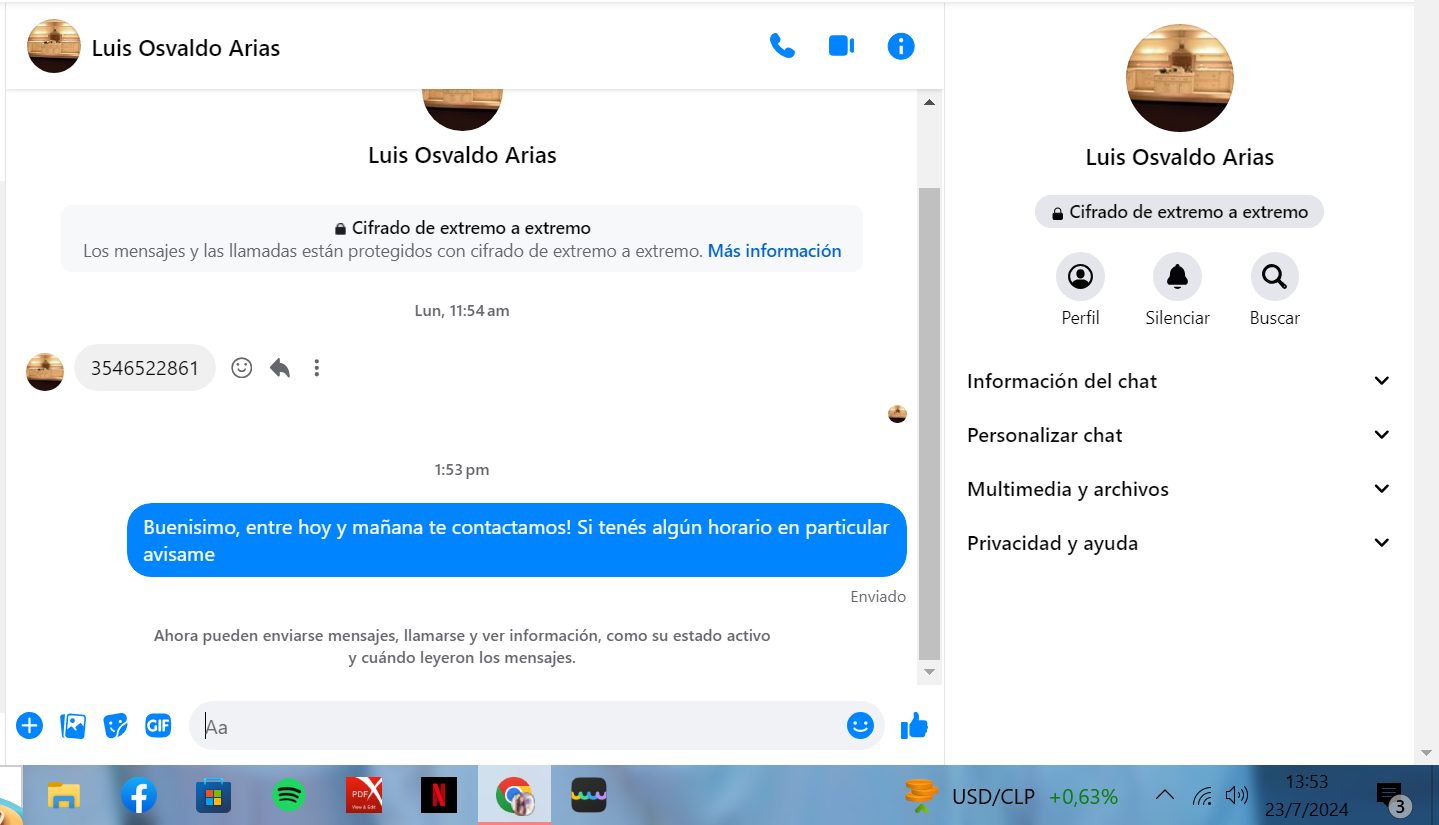Open the Más información link
This screenshot has width=1439, height=825.
(x=774, y=251)
